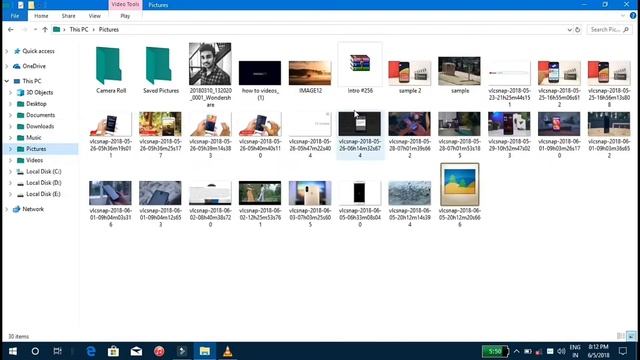The image size is (640, 360).
Task: Show hidden tray icons chevron
Action: pyautogui.click(x=516, y=351)
